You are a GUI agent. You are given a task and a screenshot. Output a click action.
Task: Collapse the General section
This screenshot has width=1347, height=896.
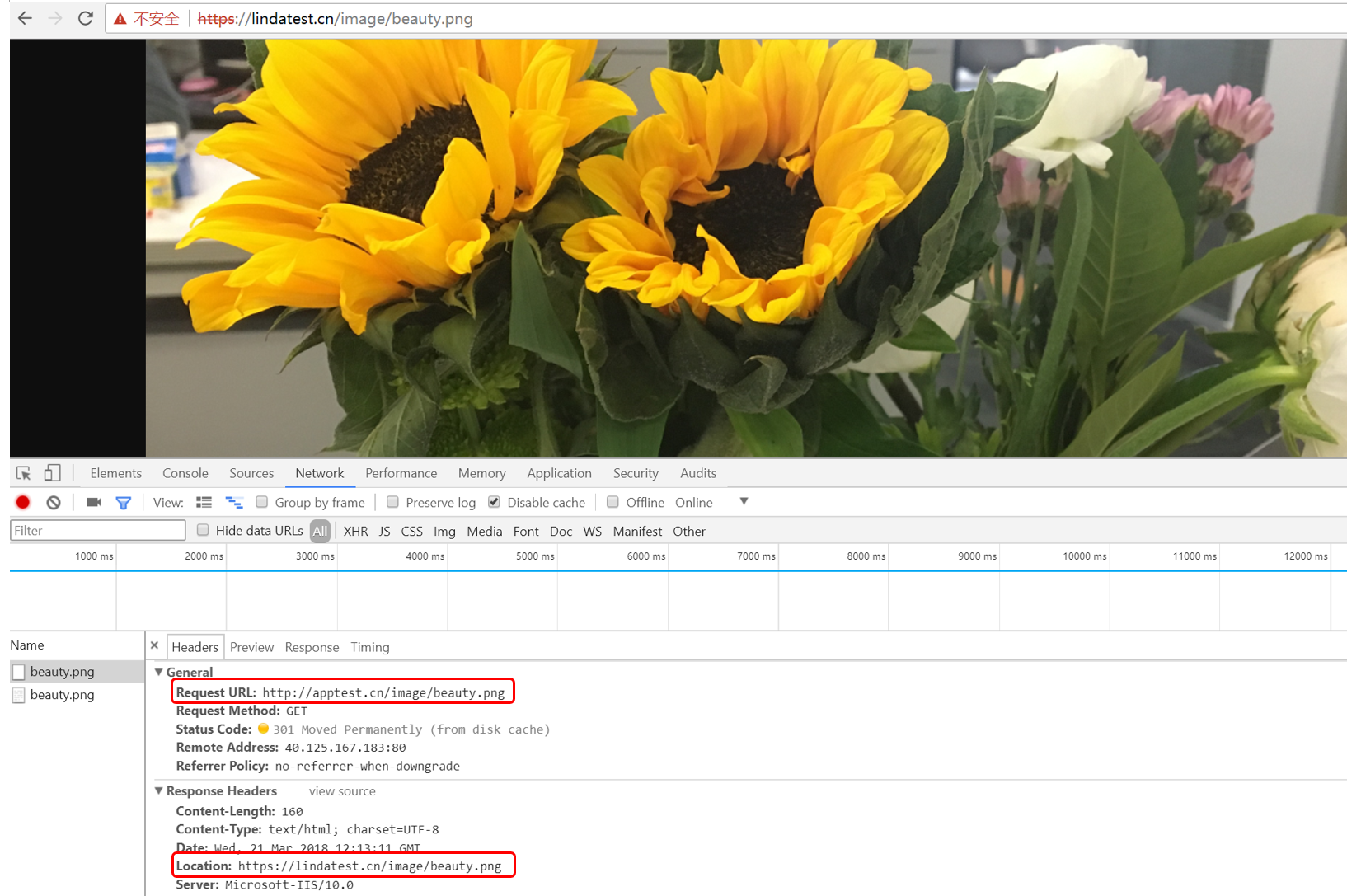click(159, 672)
